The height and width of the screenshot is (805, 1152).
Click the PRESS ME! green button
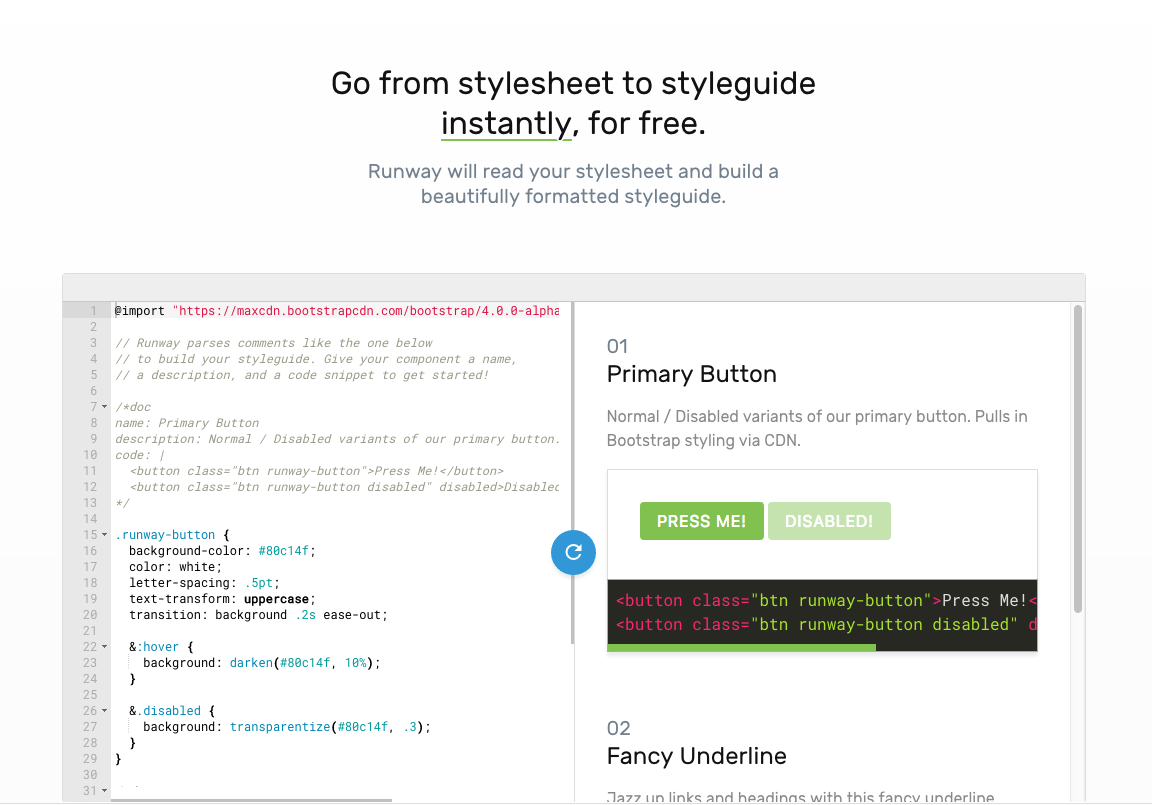coord(702,521)
